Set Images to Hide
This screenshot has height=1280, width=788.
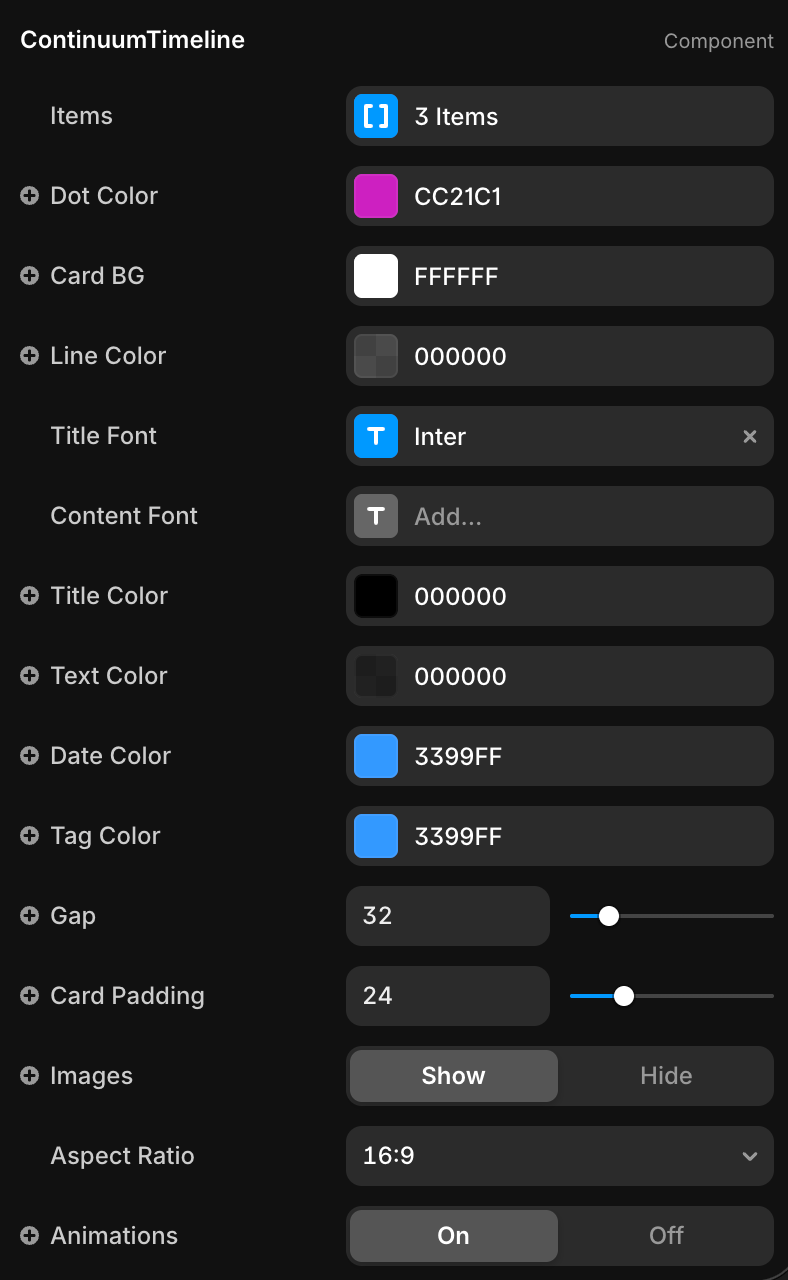point(666,1076)
